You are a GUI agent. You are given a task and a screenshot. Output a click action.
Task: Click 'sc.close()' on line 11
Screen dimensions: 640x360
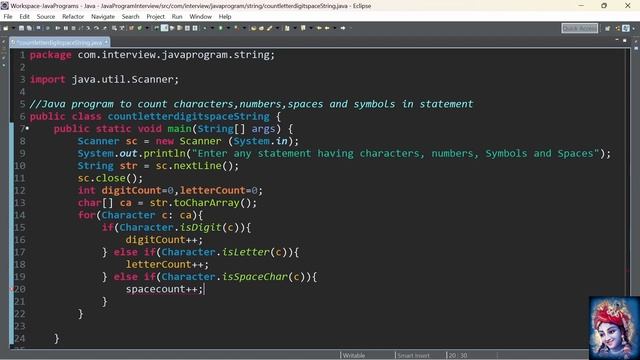pos(107,178)
